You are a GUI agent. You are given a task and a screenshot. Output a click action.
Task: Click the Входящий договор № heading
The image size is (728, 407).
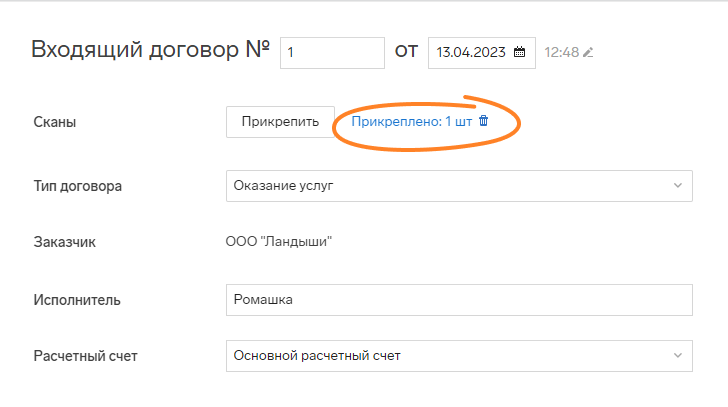[x=150, y=50]
